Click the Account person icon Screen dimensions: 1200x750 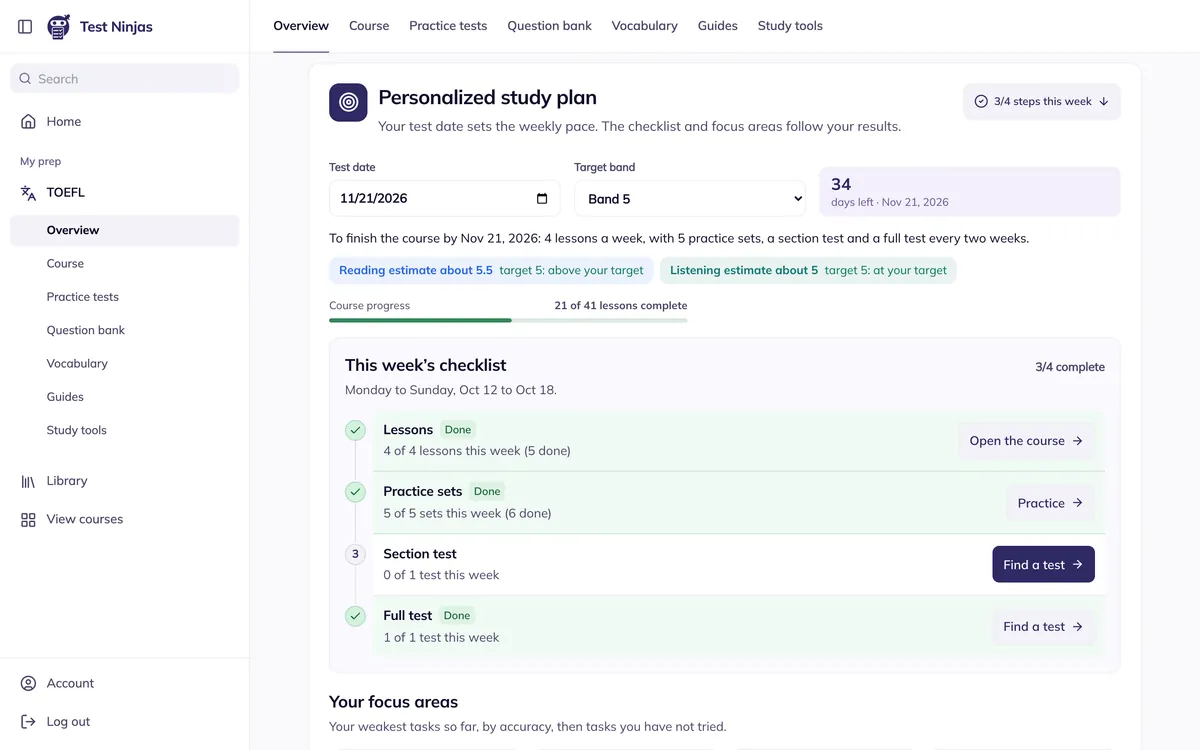point(28,683)
